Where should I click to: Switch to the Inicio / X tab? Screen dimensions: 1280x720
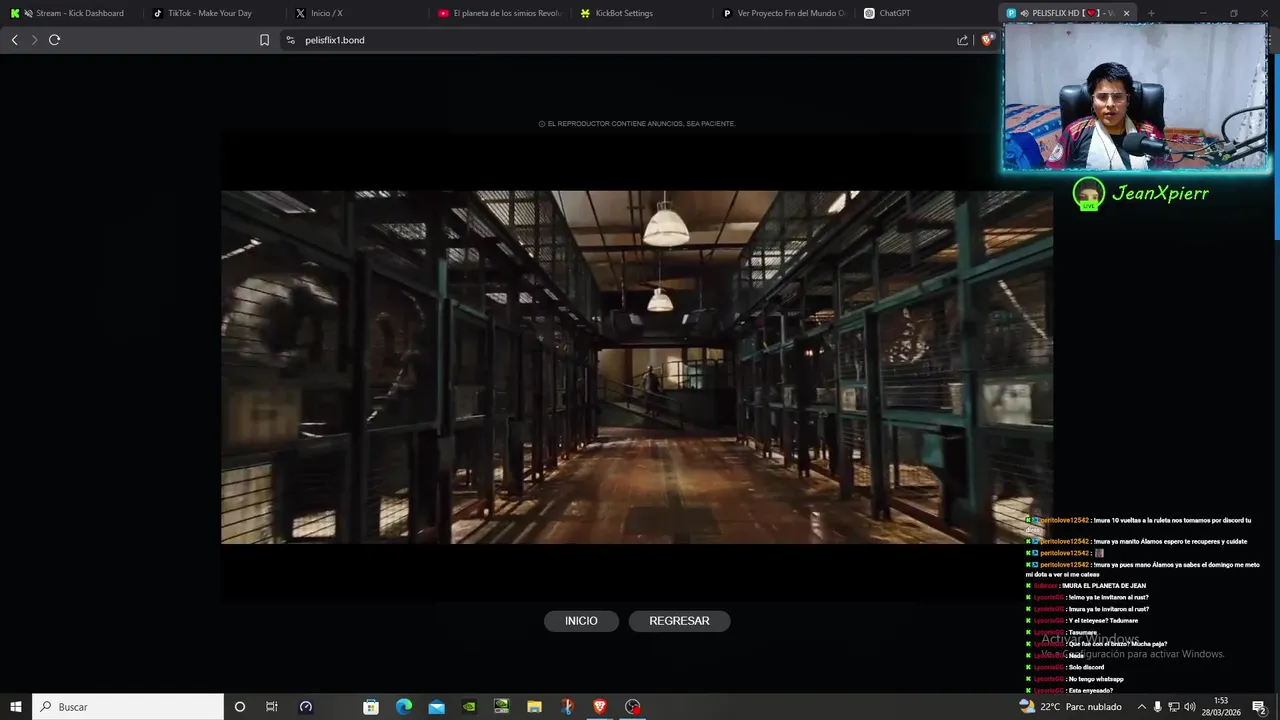[x=357, y=13]
